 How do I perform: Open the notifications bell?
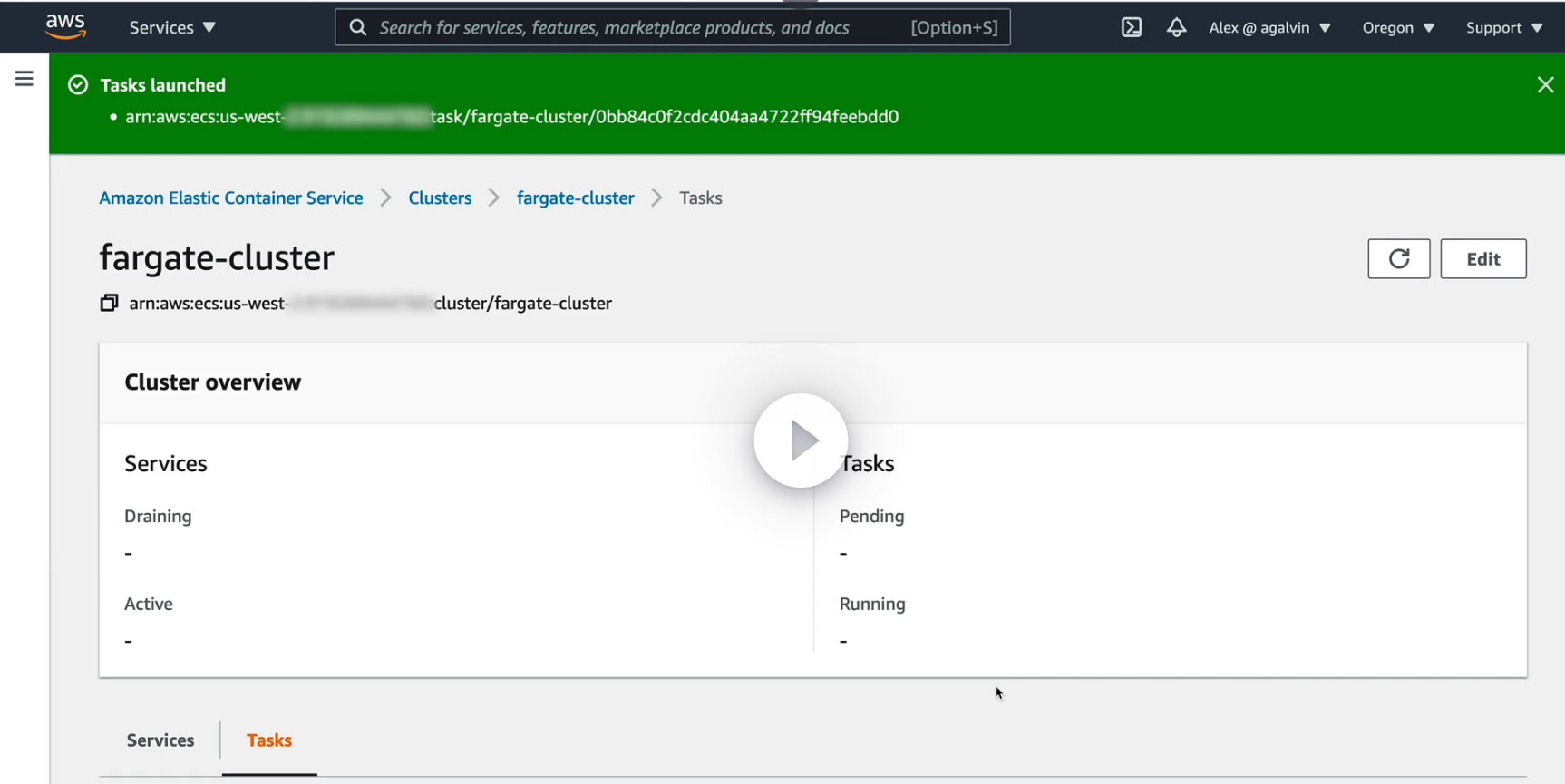[x=1176, y=27]
